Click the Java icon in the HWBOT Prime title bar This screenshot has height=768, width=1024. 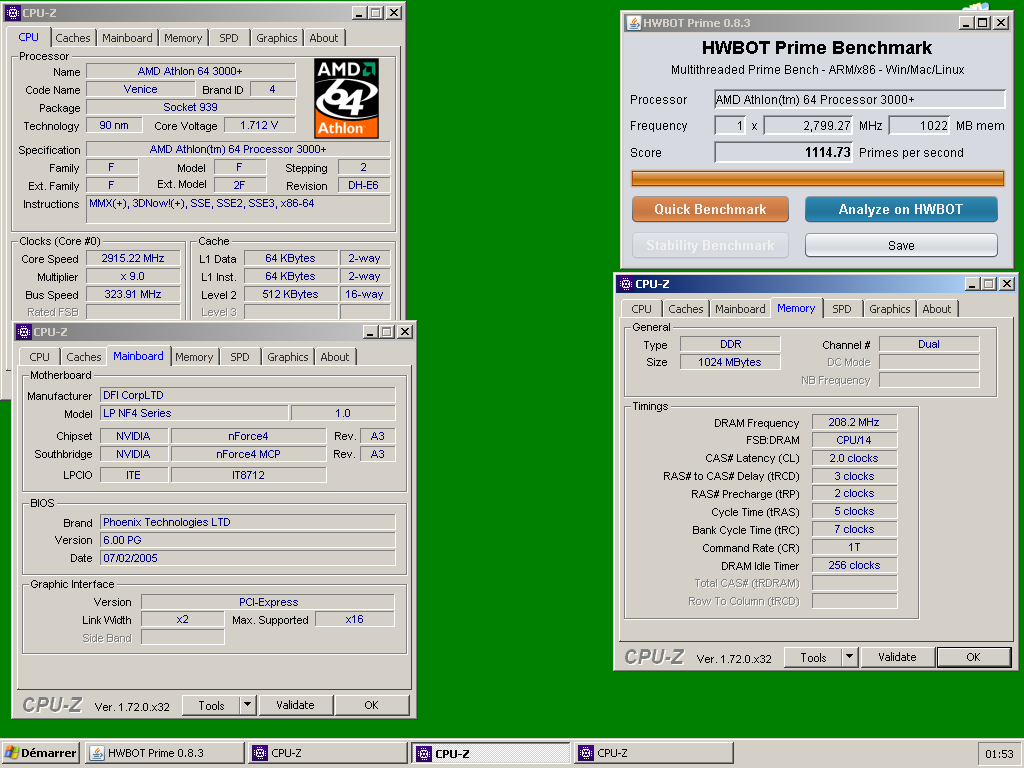click(x=633, y=23)
